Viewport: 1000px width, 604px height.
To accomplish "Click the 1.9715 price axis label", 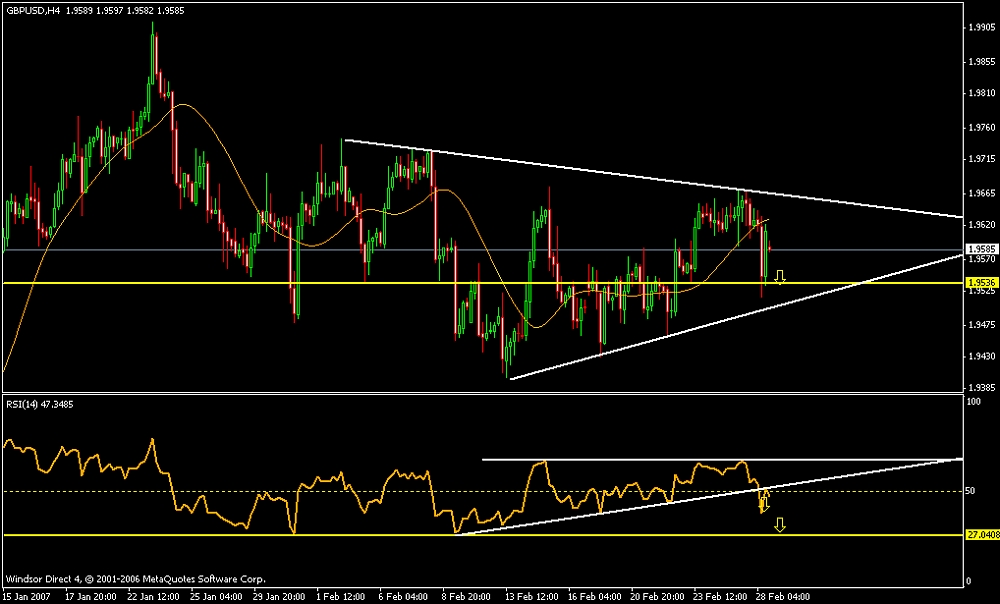I will (x=981, y=159).
